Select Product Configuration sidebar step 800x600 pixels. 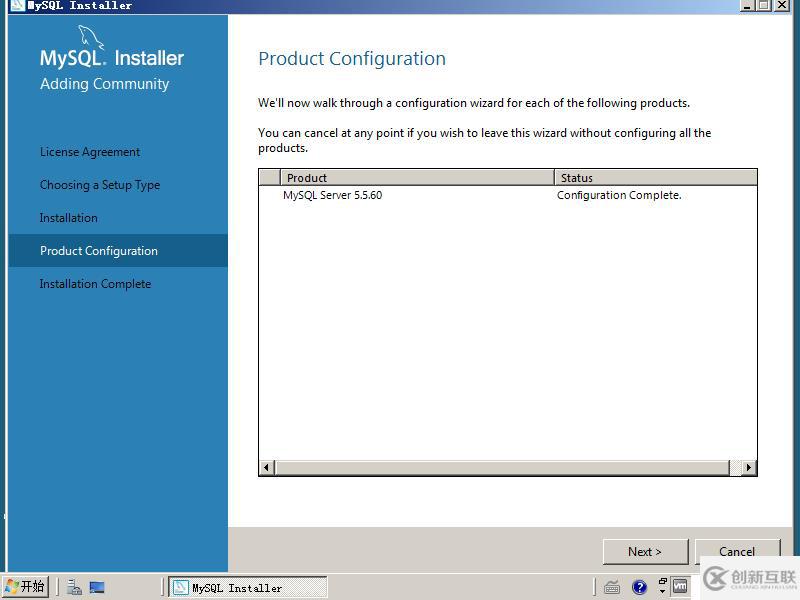point(118,251)
